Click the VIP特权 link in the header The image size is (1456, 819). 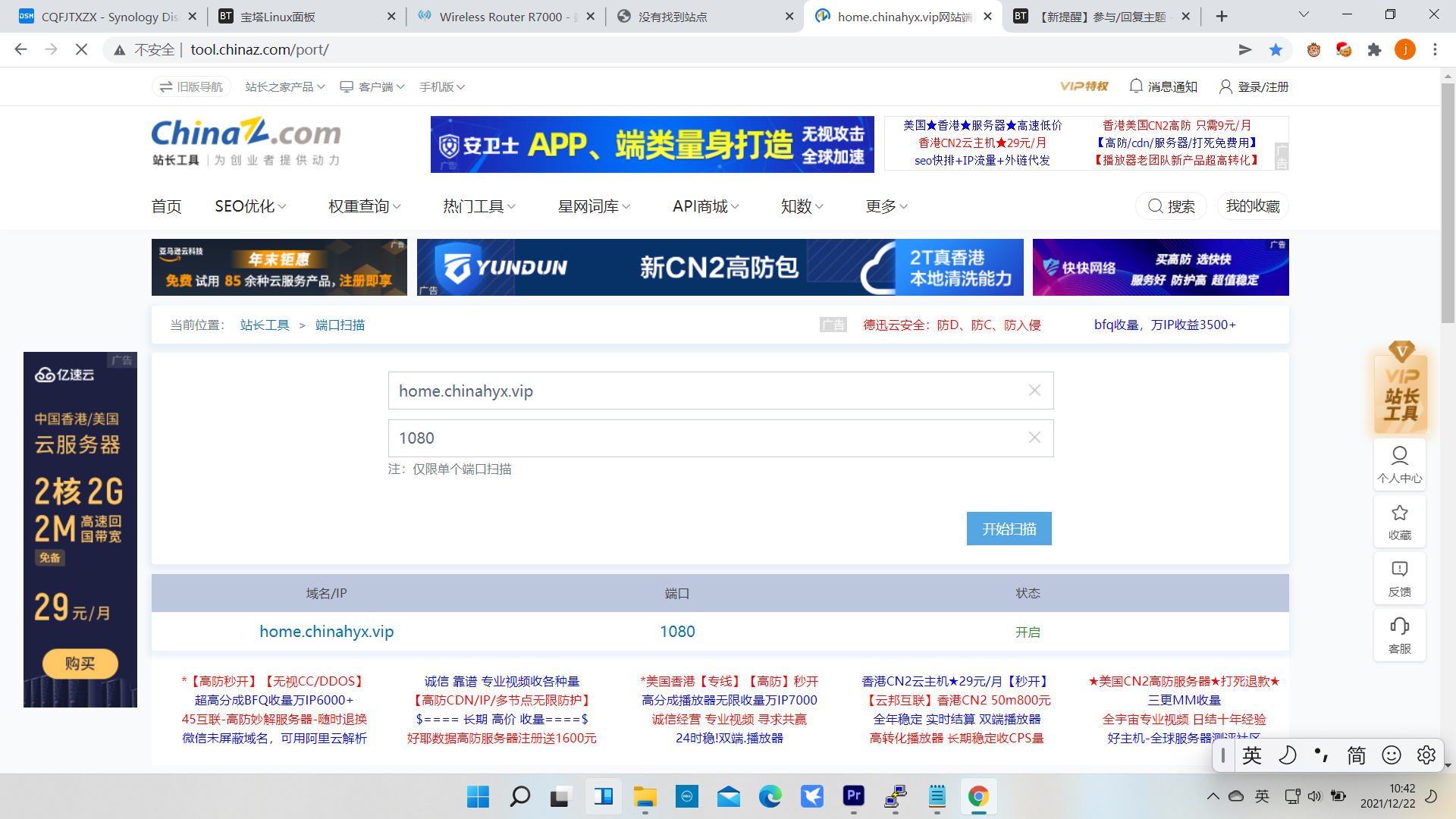click(1084, 86)
